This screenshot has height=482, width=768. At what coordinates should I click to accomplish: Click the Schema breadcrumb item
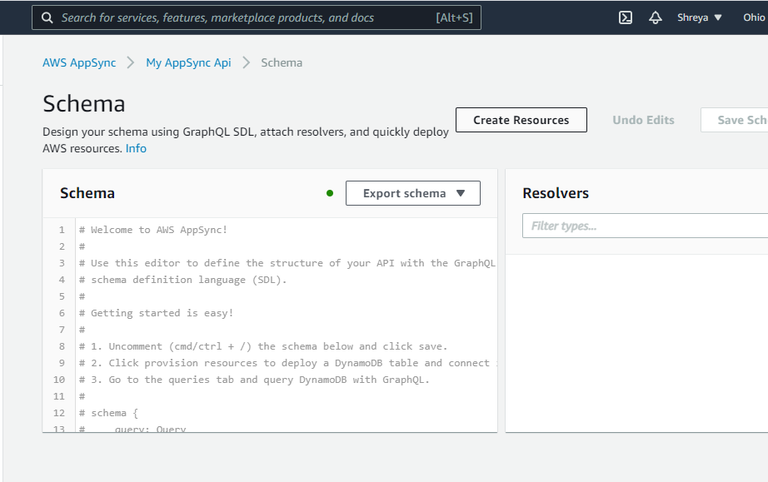pyautogui.click(x=281, y=62)
